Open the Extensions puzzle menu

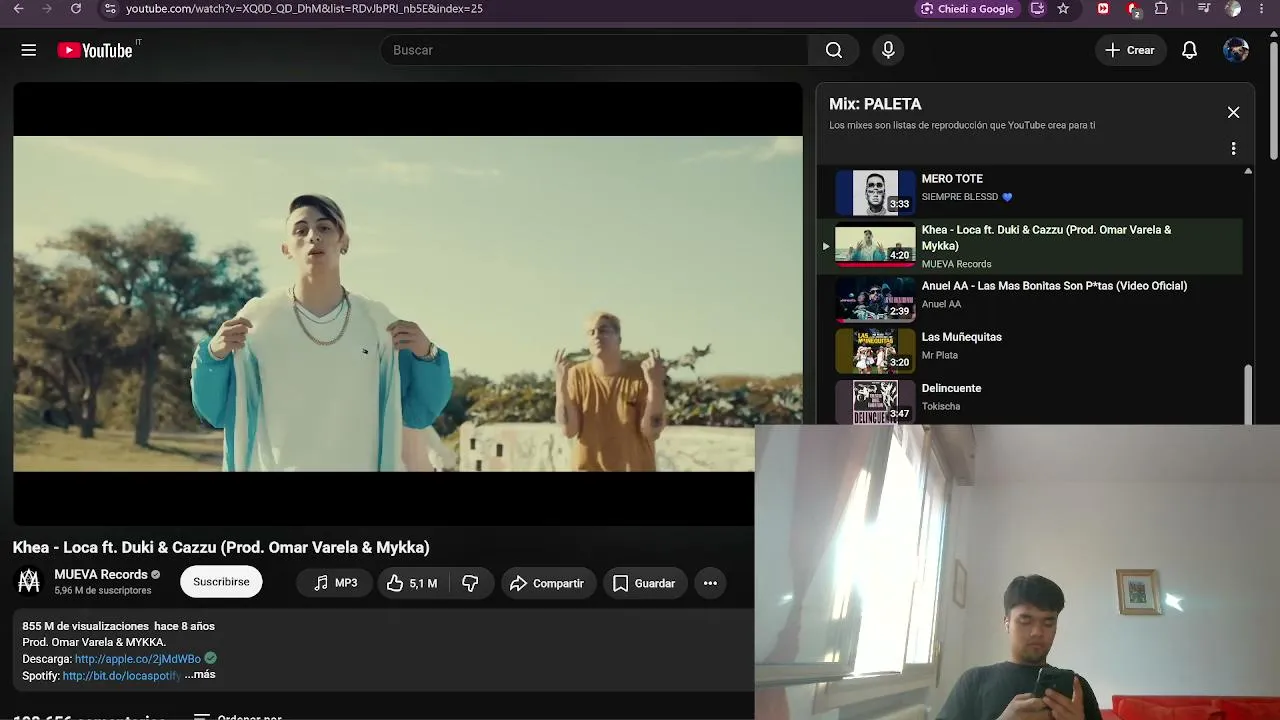coord(1161,9)
